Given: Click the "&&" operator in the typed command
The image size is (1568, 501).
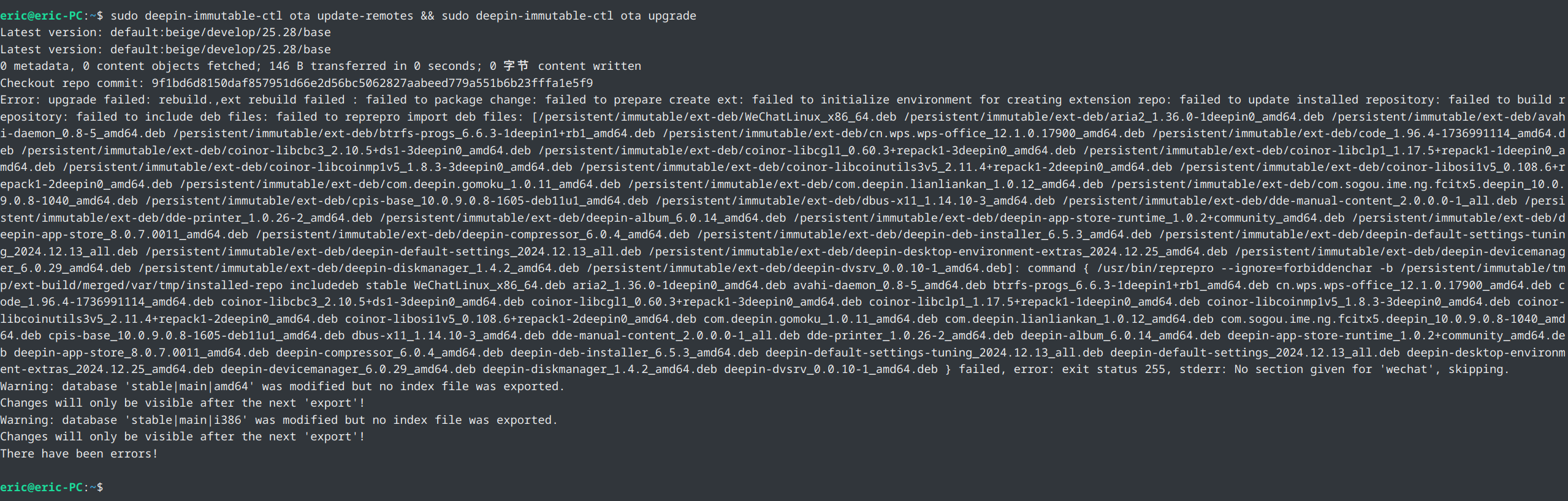Looking at the screenshot, I should [x=427, y=16].
